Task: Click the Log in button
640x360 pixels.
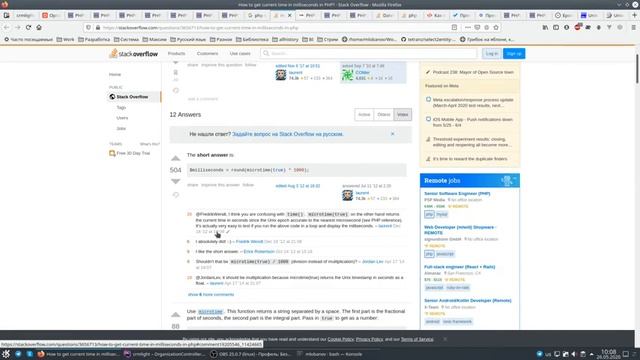Action: (491, 53)
